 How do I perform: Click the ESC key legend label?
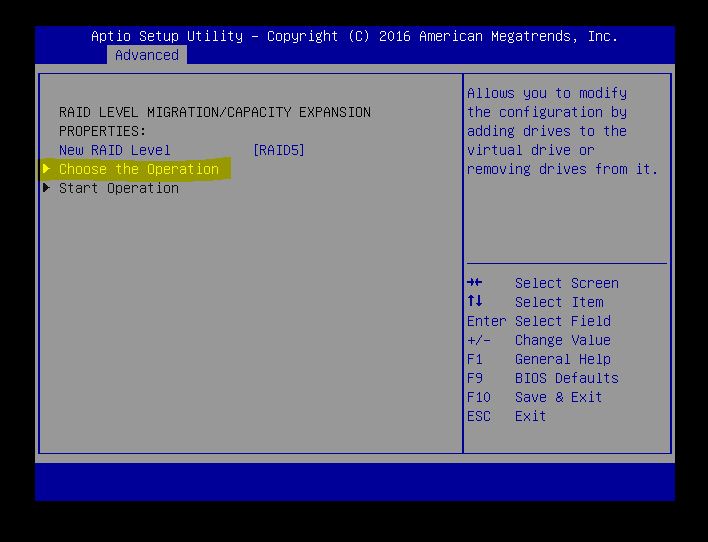478,416
